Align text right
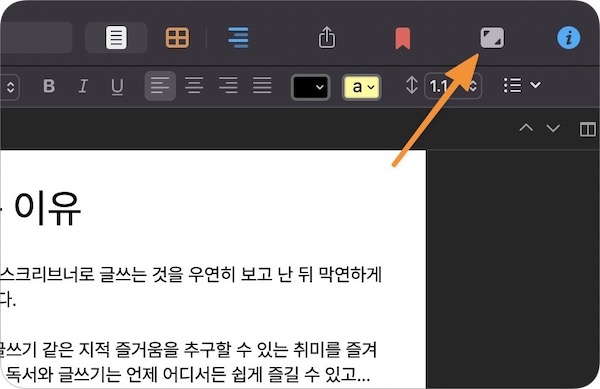This screenshot has width=600, height=389. pyautogui.click(x=228, y=85)
